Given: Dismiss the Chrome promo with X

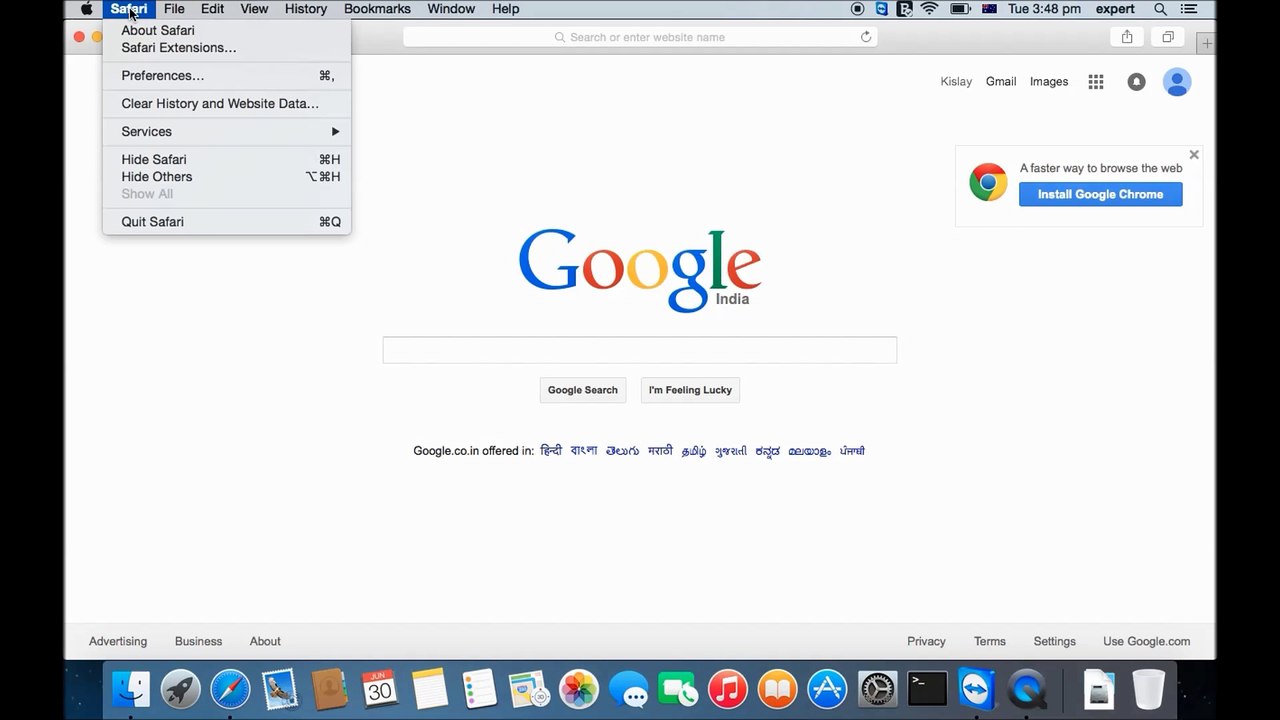Looking at the screenshot, I should (x=1194, y=155).
